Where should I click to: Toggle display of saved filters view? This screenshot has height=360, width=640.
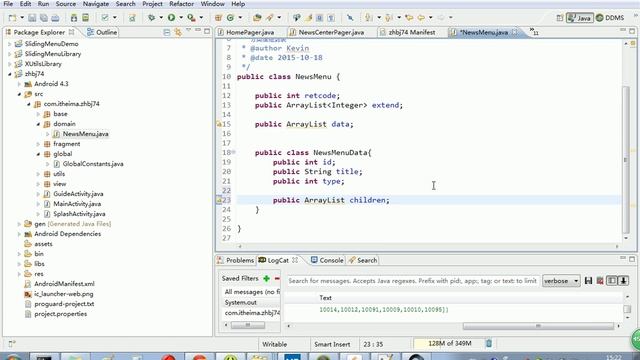(611, 281)
